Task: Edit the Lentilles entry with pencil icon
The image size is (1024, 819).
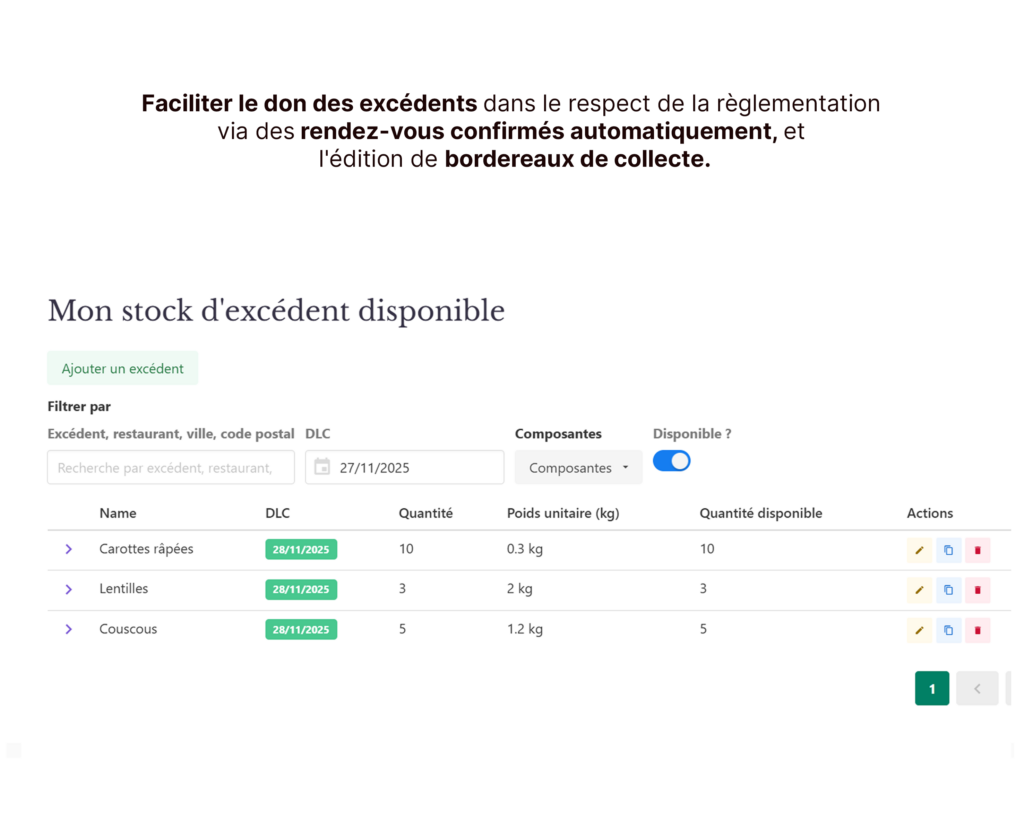Action: [919, 590]
